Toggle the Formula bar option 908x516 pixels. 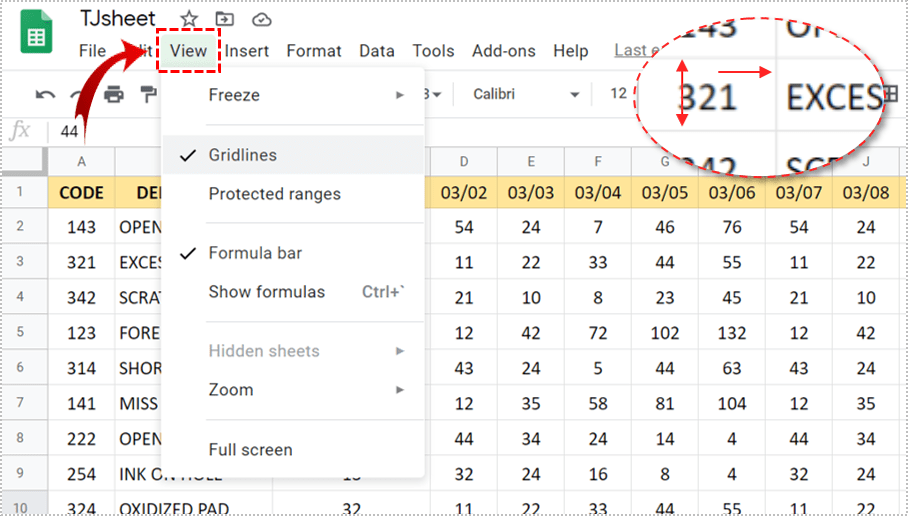255,253
